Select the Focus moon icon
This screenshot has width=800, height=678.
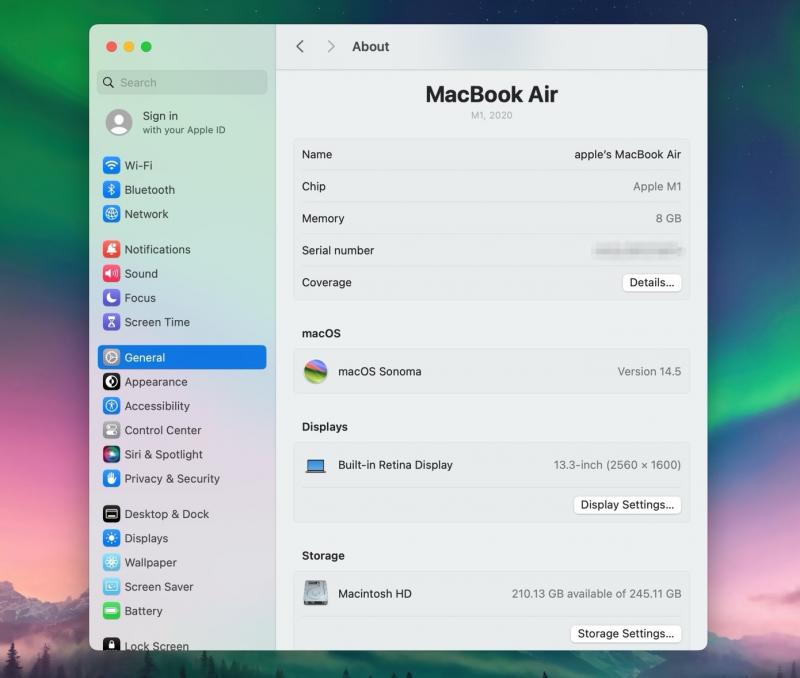click(111, 298)
